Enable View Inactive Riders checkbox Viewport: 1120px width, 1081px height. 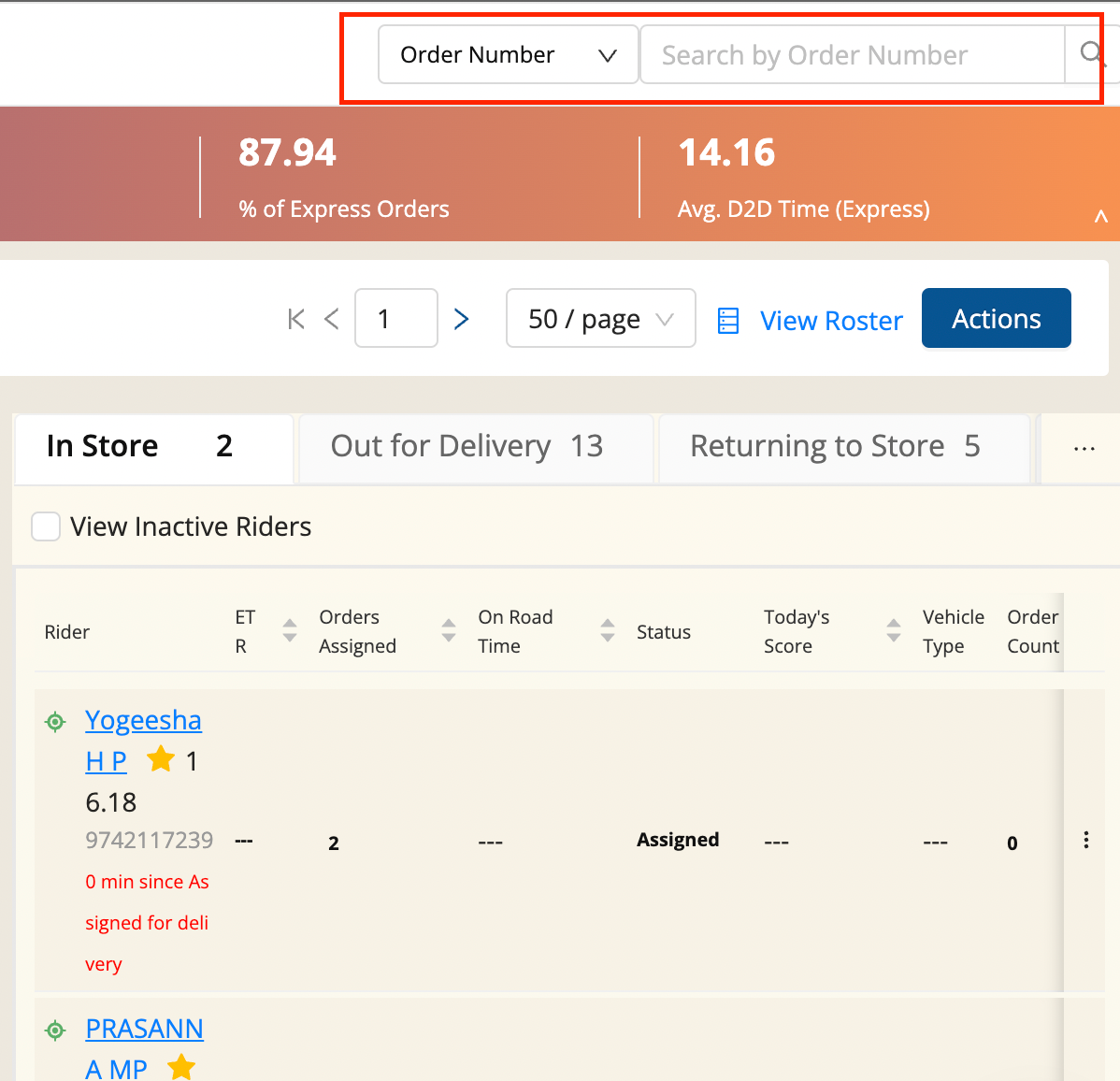pyautogui.click(x=46, y=526)
